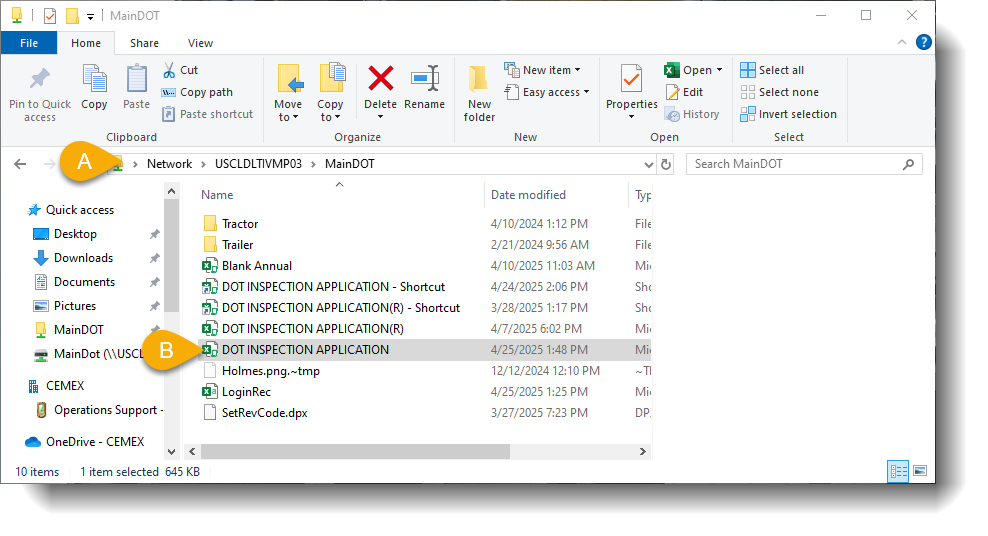988x536 pixels.
Task: Click the file list horizontal scrollbar
Action: (355, 452)
